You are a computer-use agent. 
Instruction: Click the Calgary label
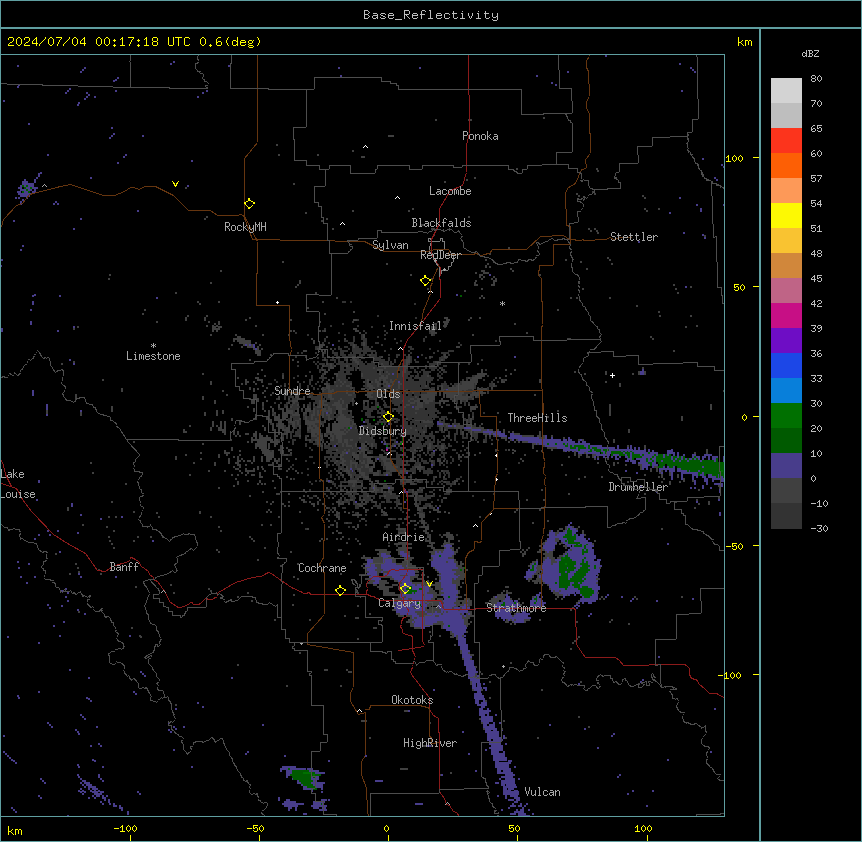(399, 603)
